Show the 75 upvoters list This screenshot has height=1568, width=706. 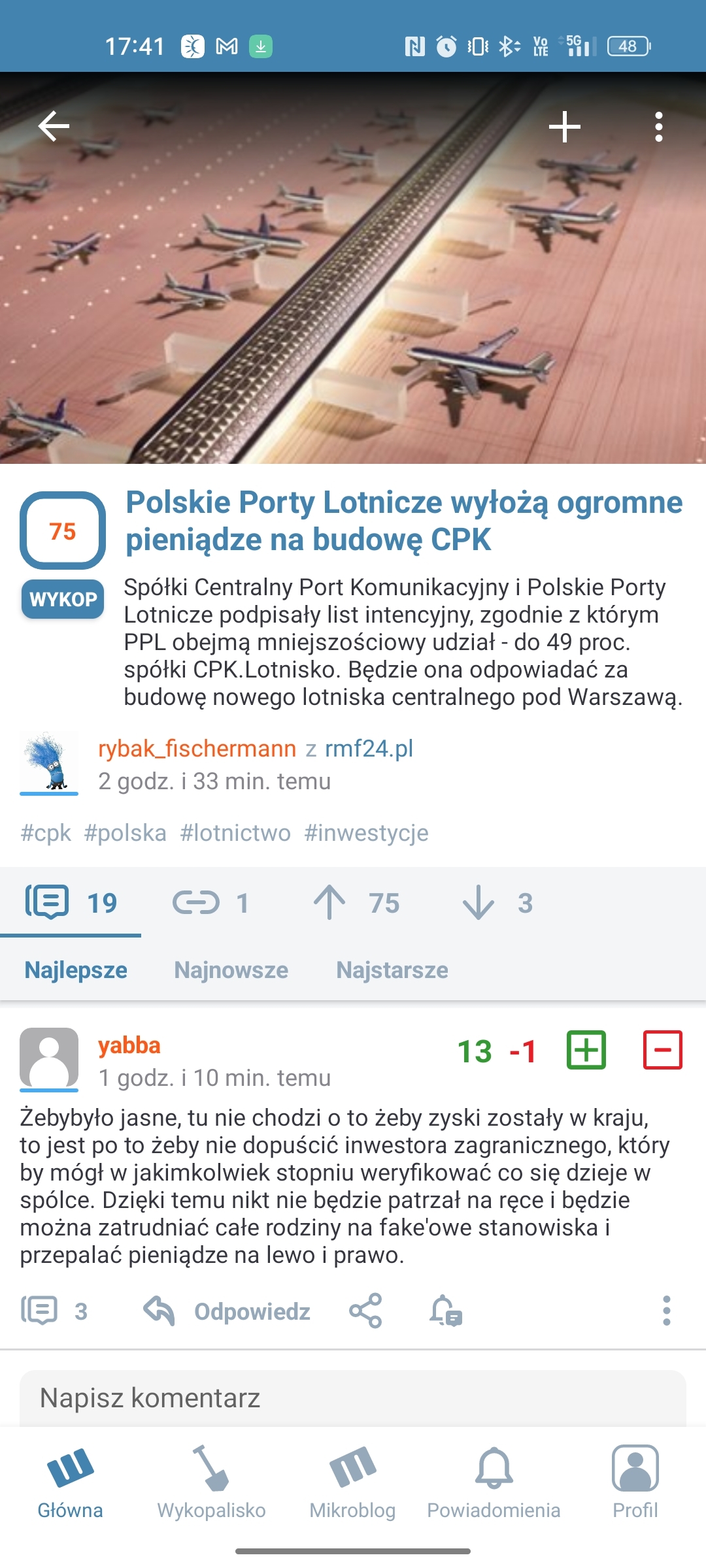pyautogui.click(x=357, y=903)
